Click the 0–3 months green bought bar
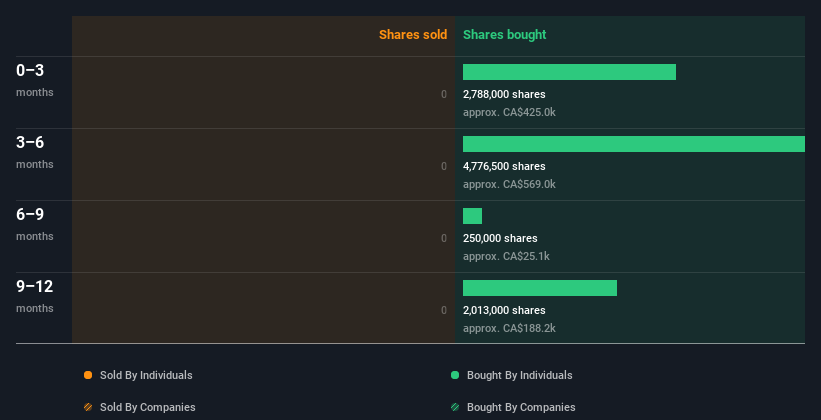The height and width of the screenshot is (420, 821). (569, 72)
